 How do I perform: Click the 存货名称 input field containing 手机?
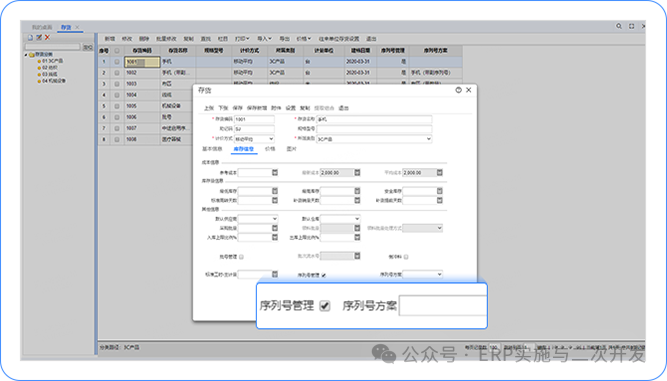tap(374, 119)
